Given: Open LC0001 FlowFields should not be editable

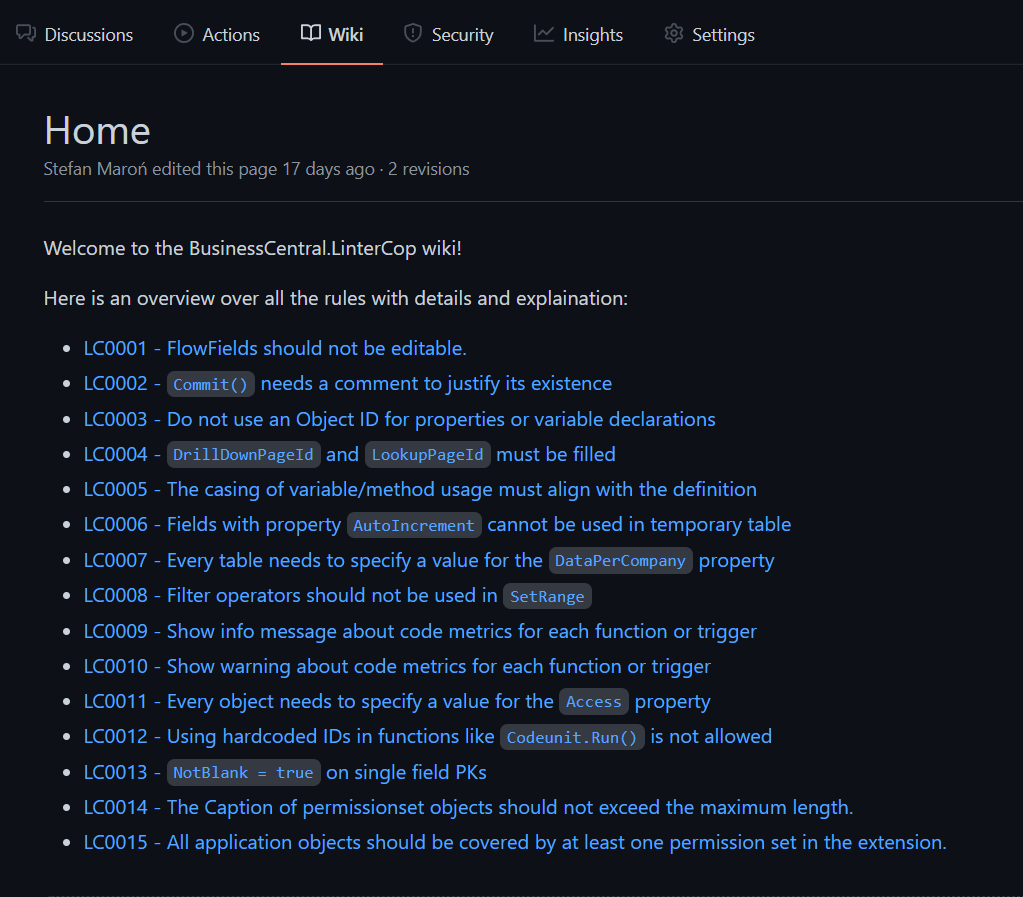Looking at the screenshot, I should [275, 349].
